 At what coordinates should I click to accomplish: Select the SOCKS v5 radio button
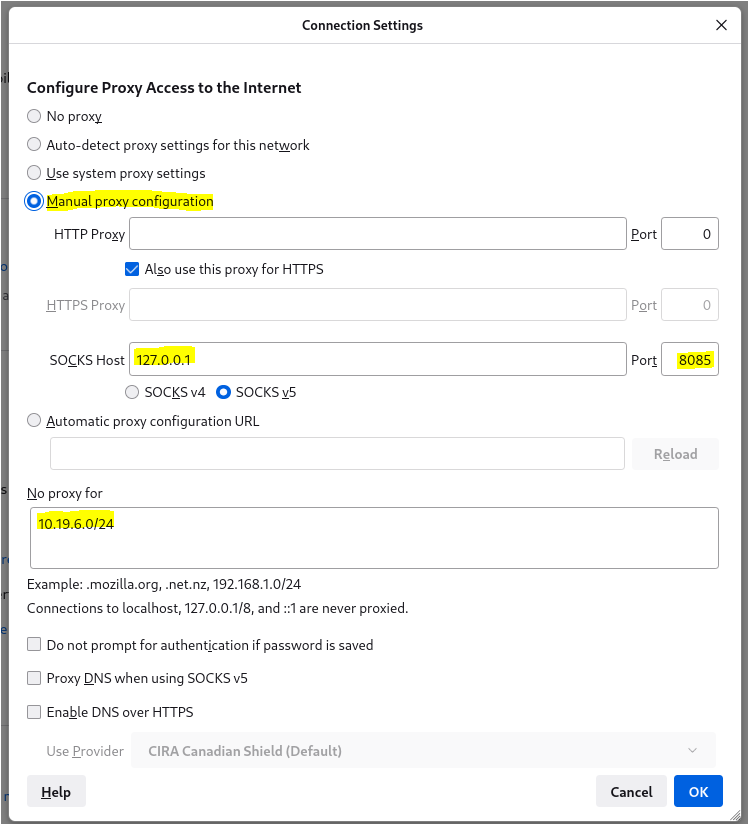click(224, 392)
